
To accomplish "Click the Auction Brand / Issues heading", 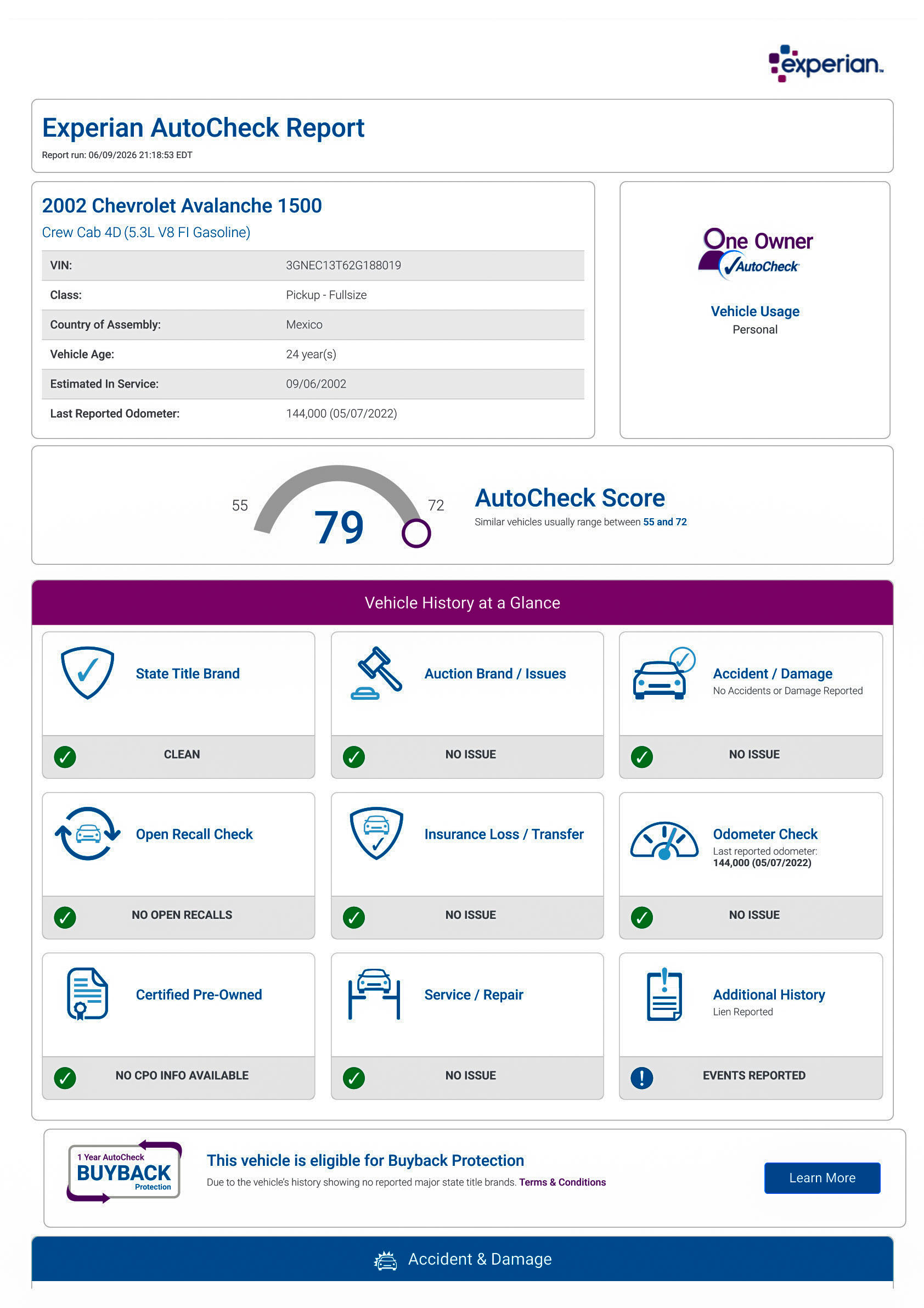I will coord(495,674).
